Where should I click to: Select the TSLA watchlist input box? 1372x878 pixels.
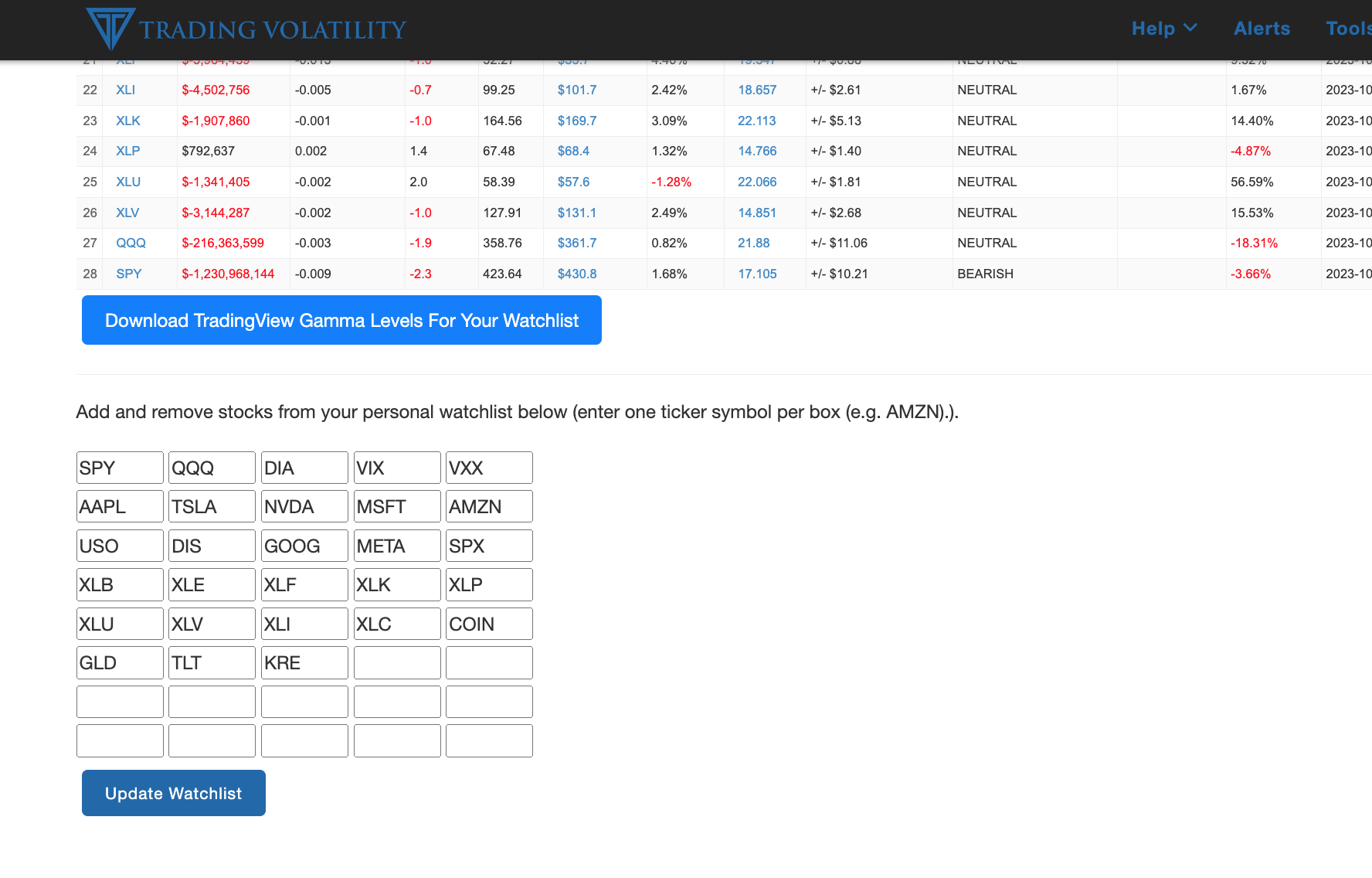click(212, 506)
